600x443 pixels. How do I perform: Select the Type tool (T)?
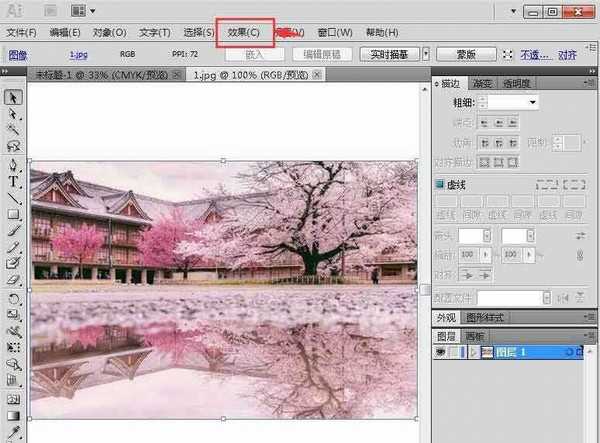tap(14, 181)
